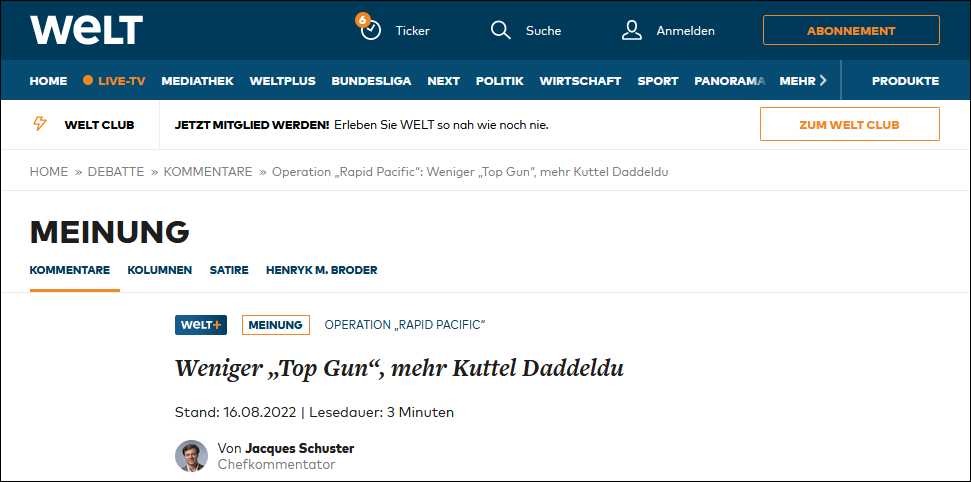Select the HENRYK M. BRODER tab
This screenshot has height=482, width=971.
[x=321, y=270]
